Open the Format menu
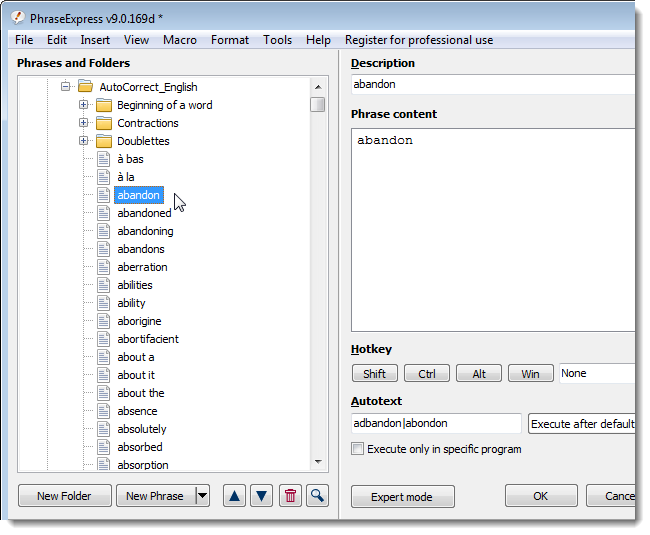This screenshot has width=650, height=535. 230,40
